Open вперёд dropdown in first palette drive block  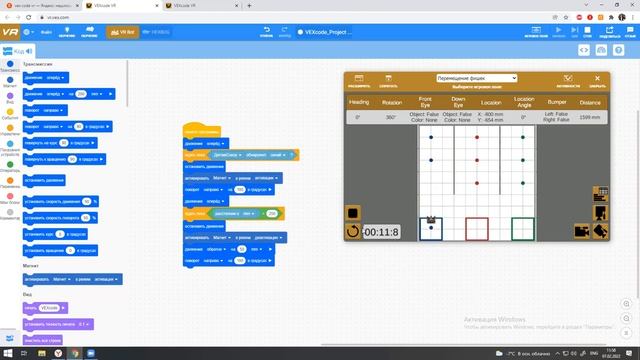[56, 78]
